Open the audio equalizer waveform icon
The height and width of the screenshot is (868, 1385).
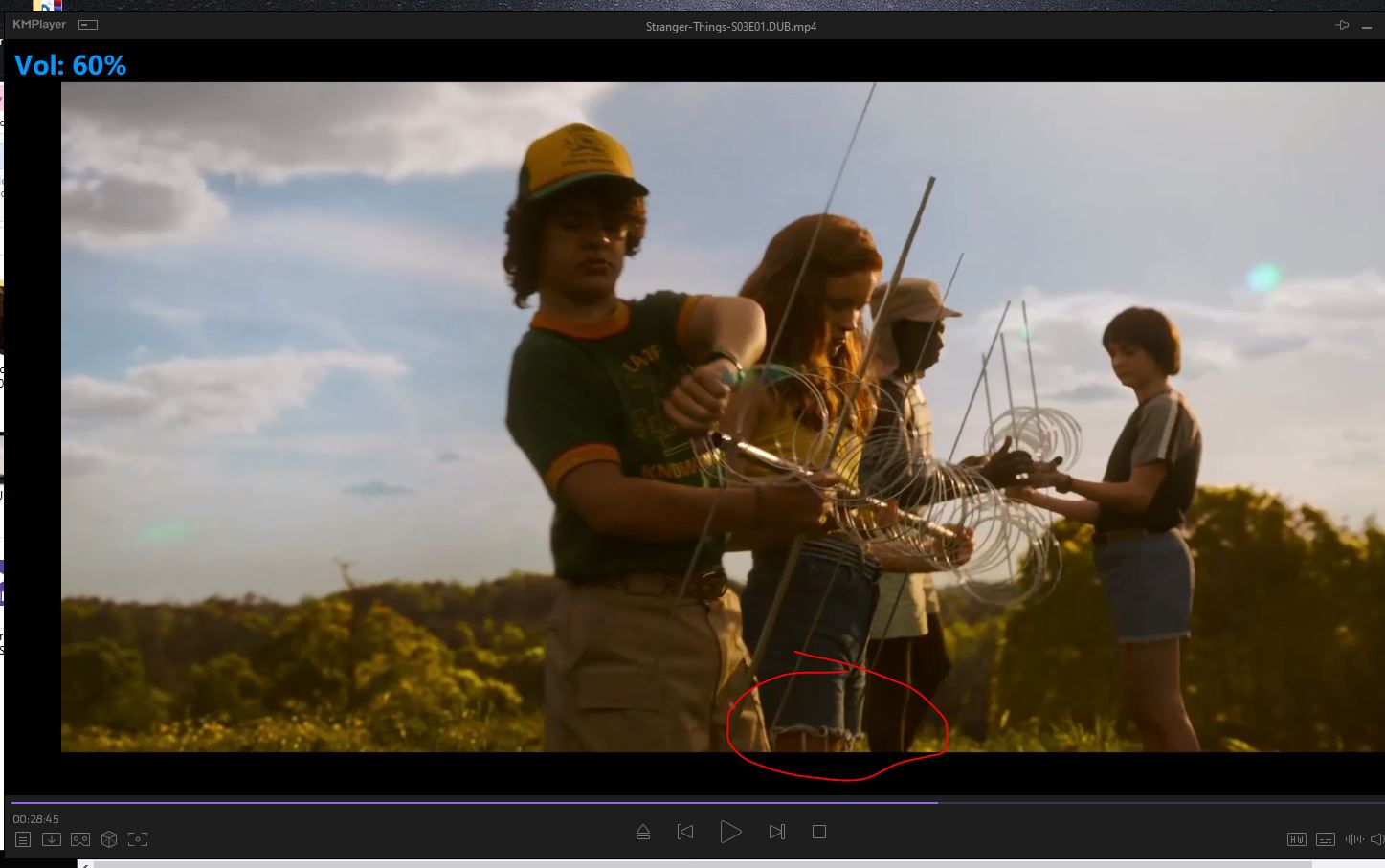[1353, 839]
